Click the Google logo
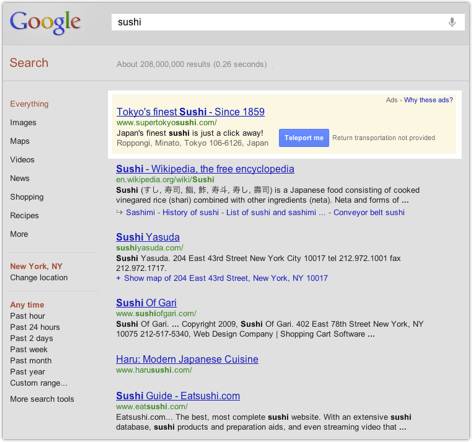Screen dimensions: 472x442 coord(45,22)
